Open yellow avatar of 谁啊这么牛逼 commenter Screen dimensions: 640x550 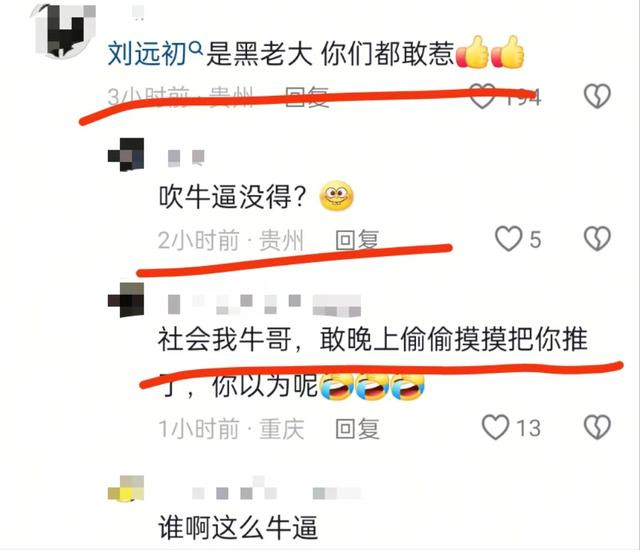[126, 488]
